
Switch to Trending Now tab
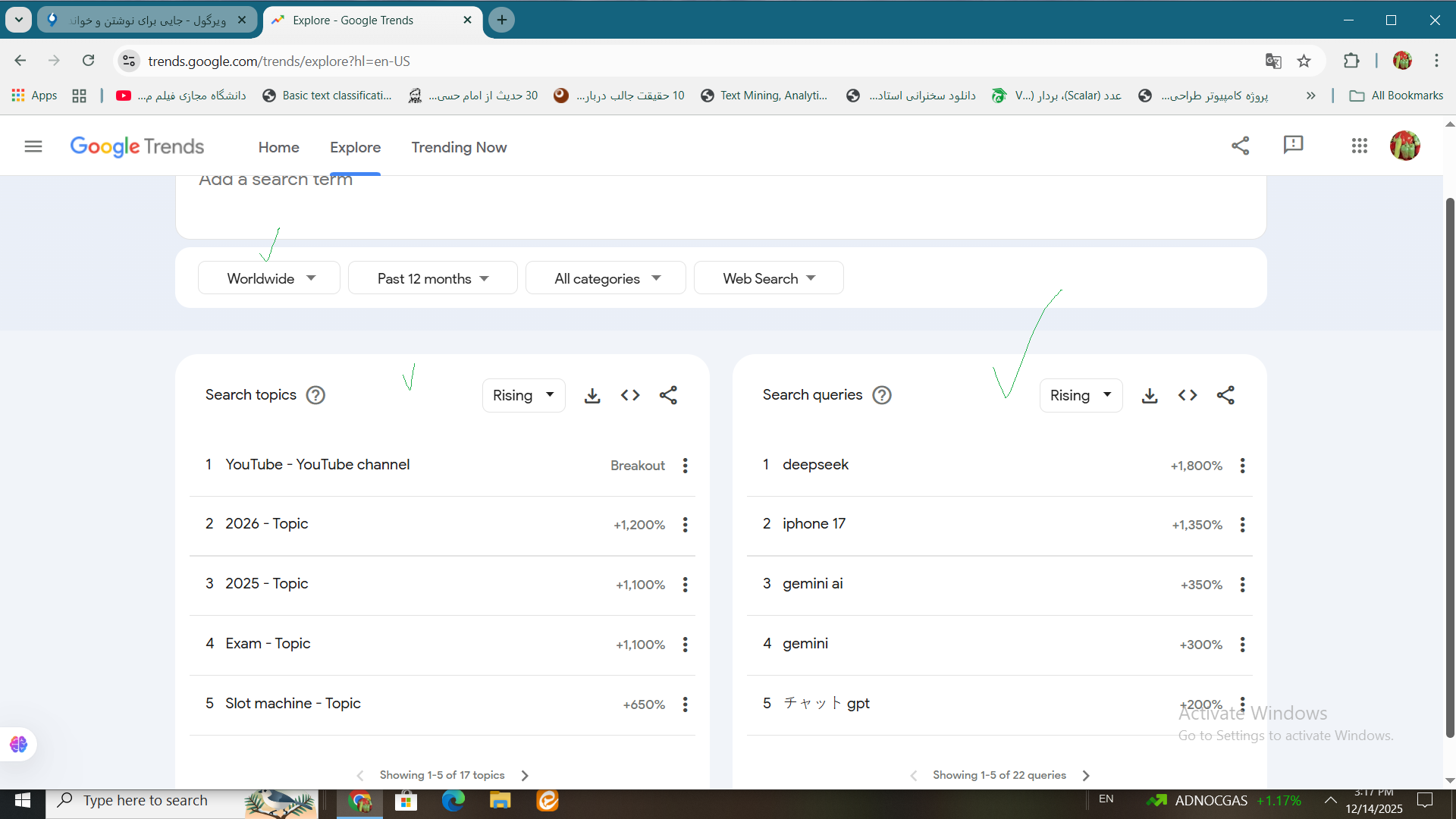pyautogui.click(x=459, y=147)
